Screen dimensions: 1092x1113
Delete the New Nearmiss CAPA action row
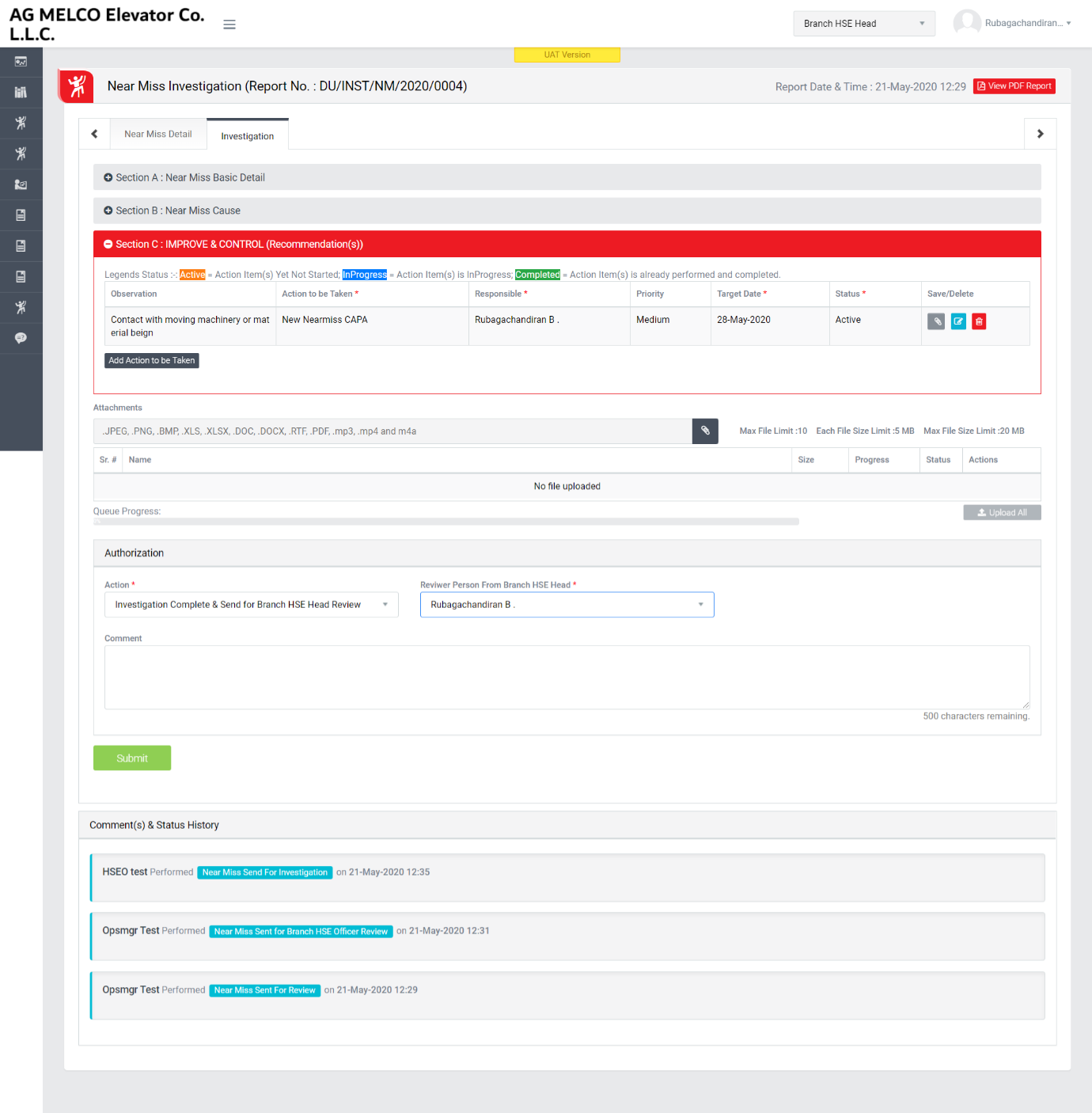(979, 321)
